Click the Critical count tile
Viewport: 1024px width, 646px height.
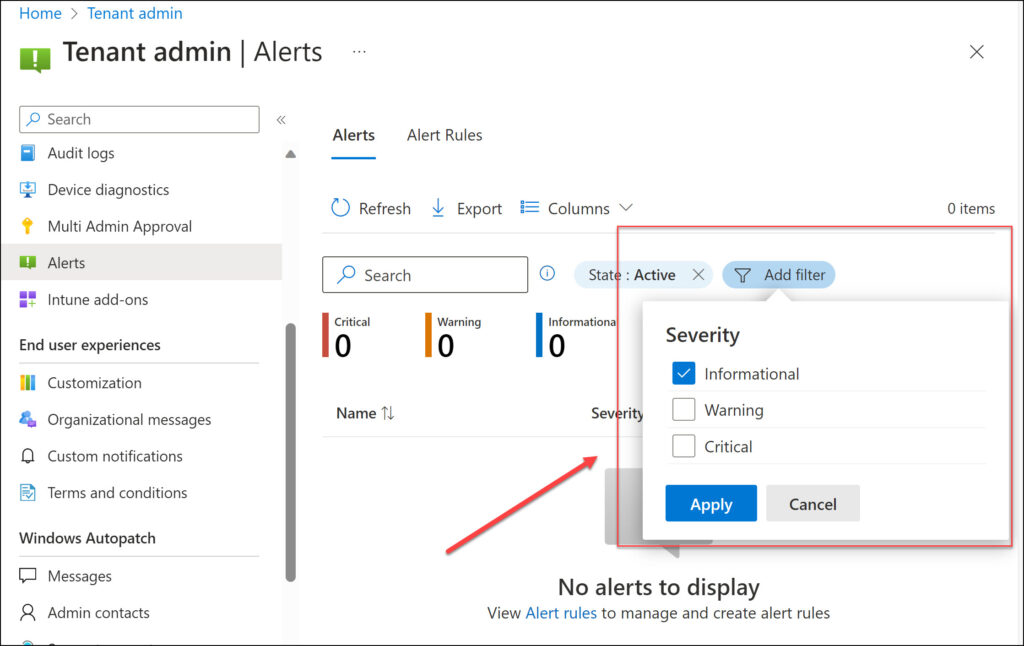[347, 336]
